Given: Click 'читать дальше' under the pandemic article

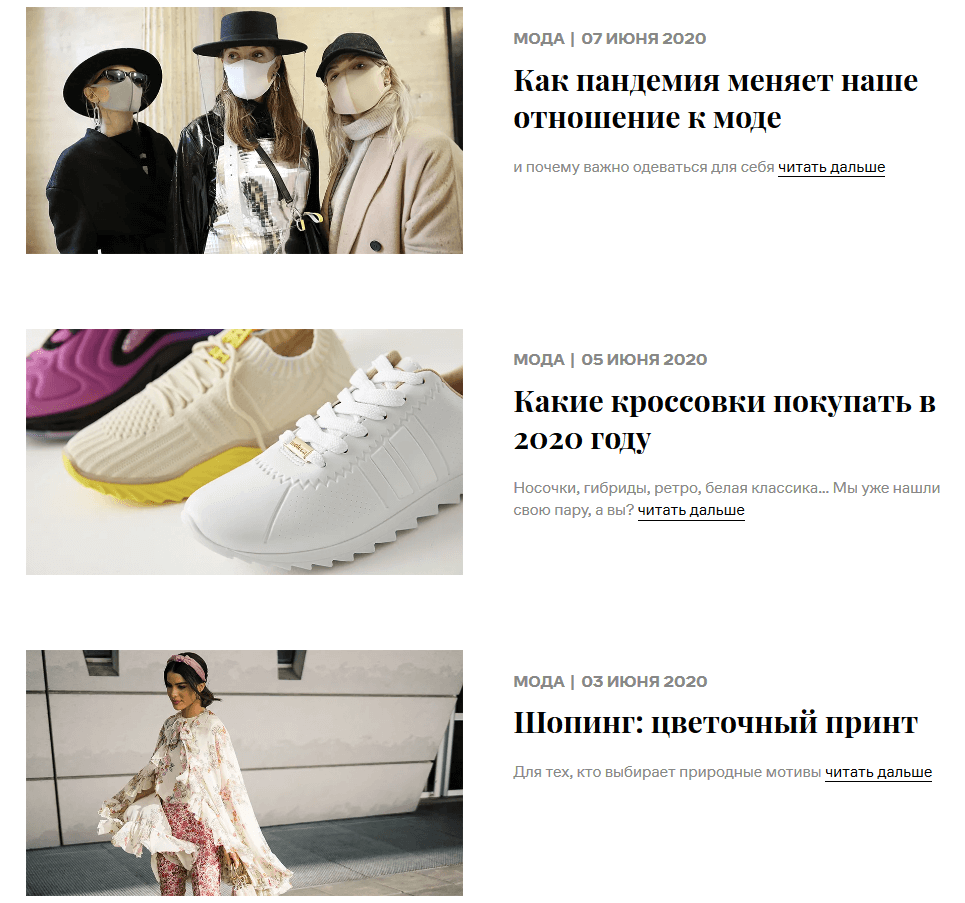Looking at the screenshot, I should click(x=831, y=167).
